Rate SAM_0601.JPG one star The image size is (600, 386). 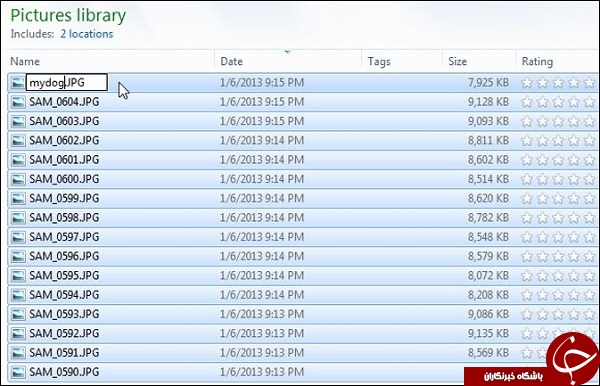click(x=527, y=160)
